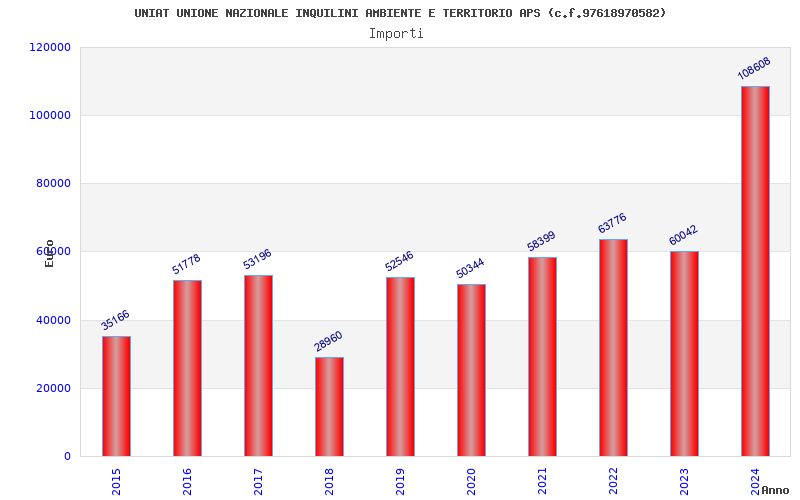The width and height of the screenshot is (800, 500).
Task: Select the 2018 bar valued 28960
Action: tap(329, 407)
